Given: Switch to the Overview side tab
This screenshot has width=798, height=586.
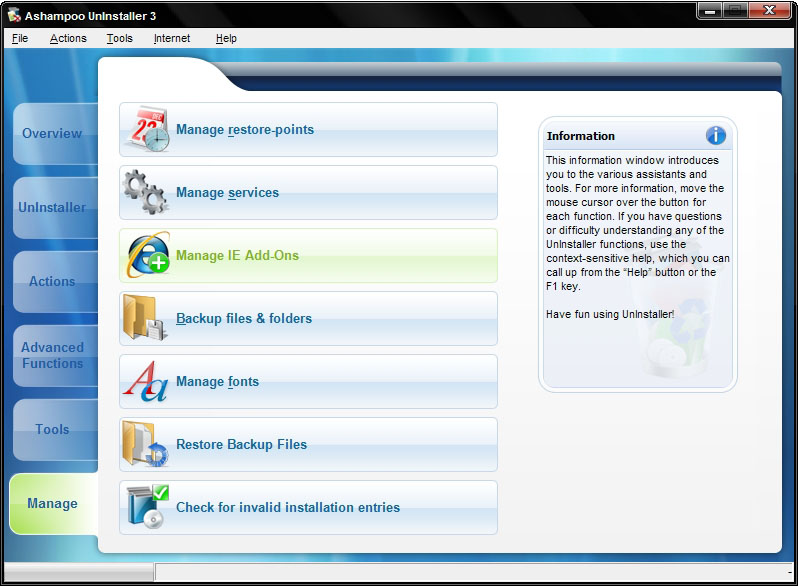Looking at the screenshot, I should [x=55, y=133].
